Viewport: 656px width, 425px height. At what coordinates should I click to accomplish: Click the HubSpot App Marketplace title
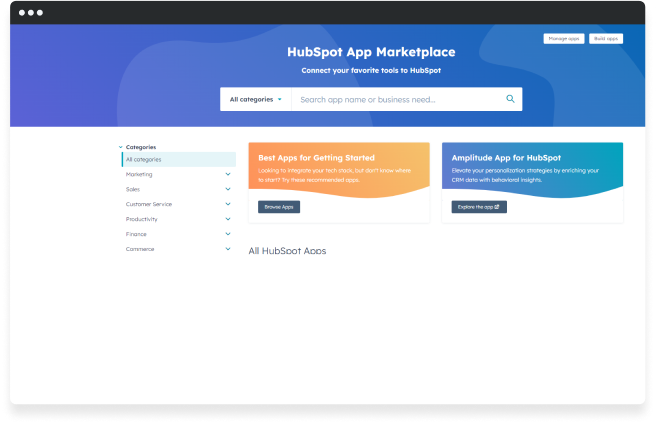pyautogui.click(x=371, y=52)
